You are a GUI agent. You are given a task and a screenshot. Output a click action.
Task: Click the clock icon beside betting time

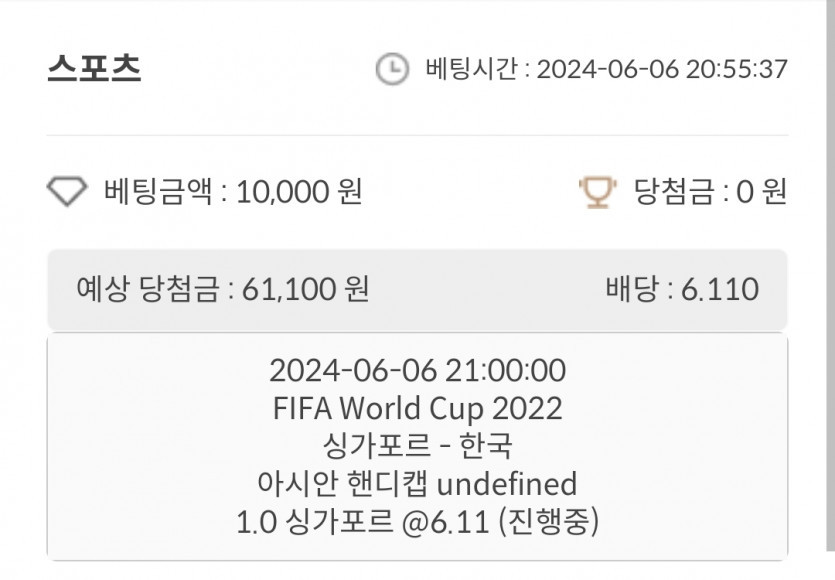tap(391, 69)
